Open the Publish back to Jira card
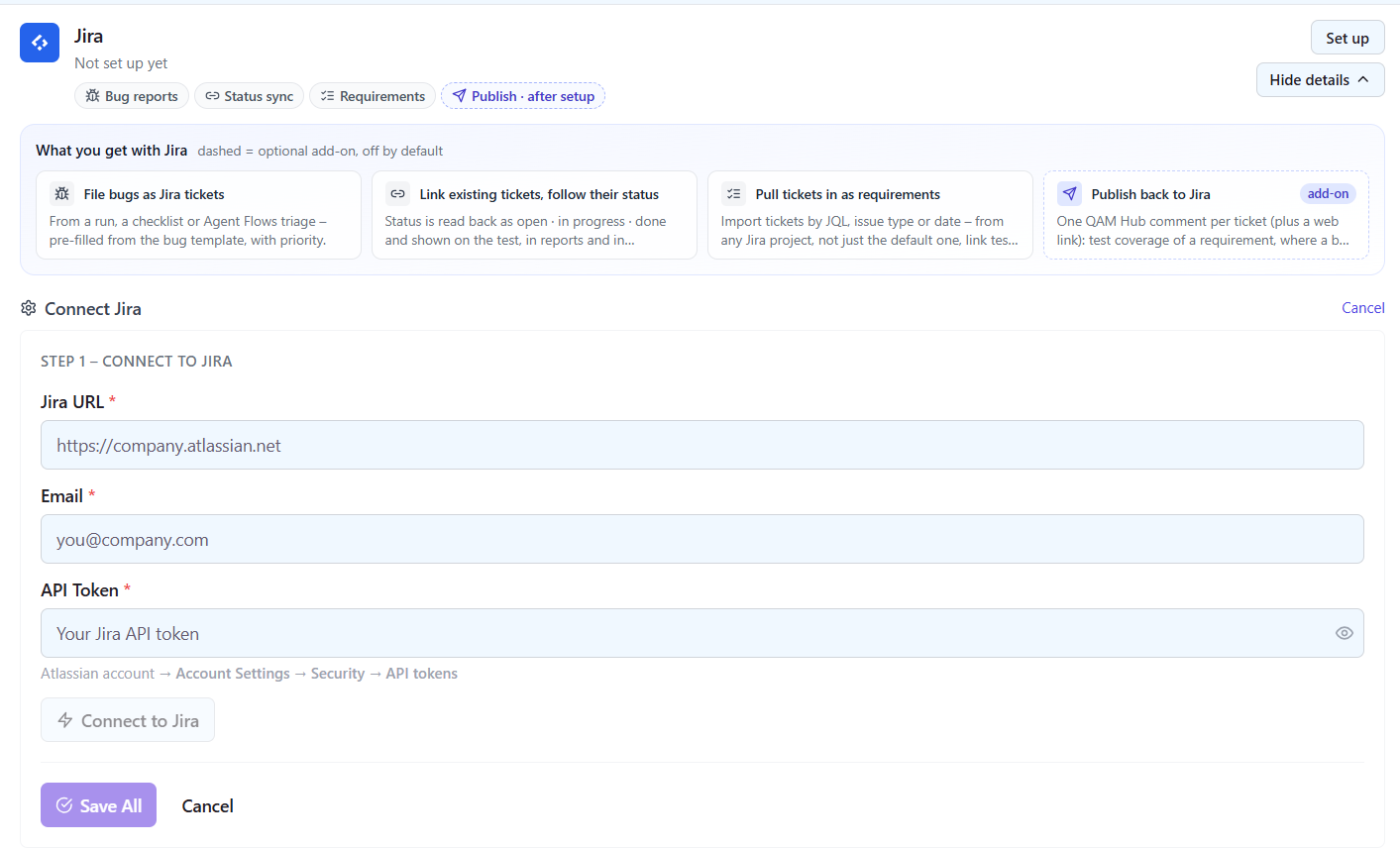This screenshot has width=1400, height=848. tap(1206, 215)
